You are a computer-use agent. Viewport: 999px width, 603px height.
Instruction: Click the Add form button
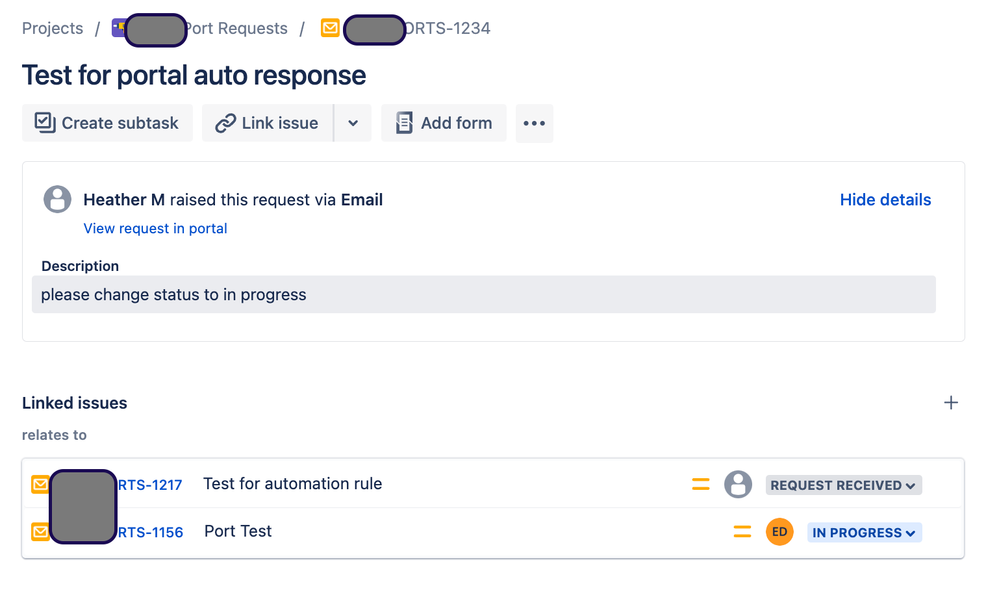(x=443, y=123)
